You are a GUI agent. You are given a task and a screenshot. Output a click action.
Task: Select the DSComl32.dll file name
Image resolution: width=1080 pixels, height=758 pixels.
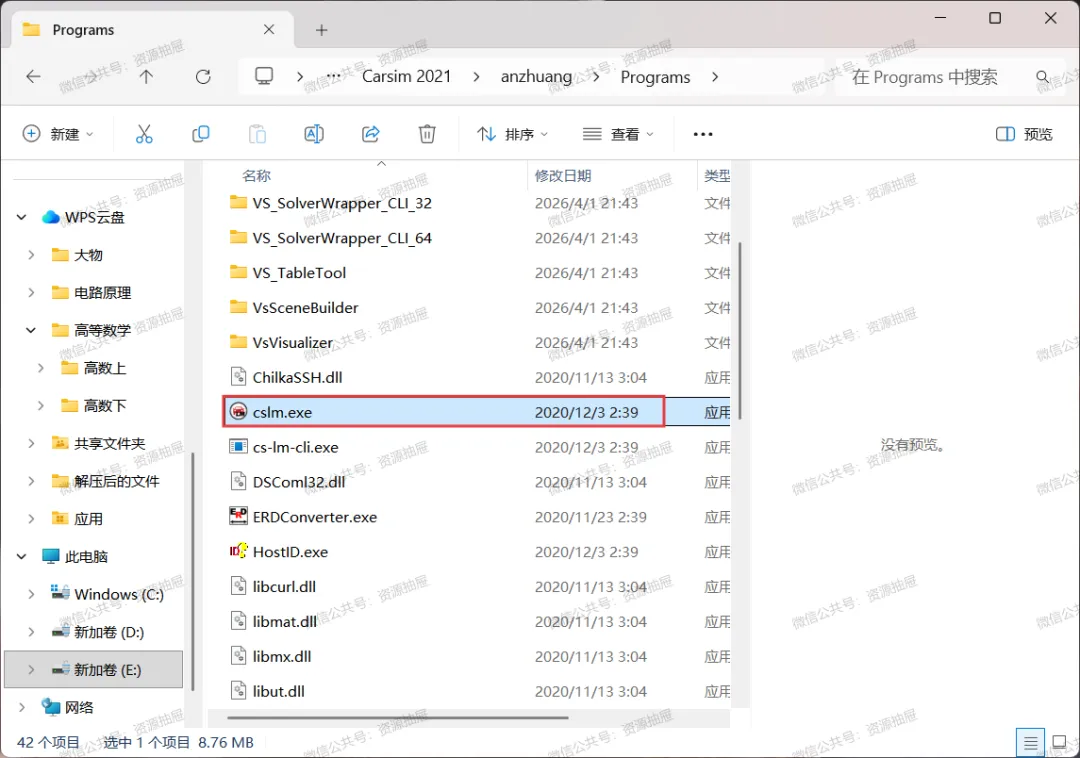click(x=299, y=482)
